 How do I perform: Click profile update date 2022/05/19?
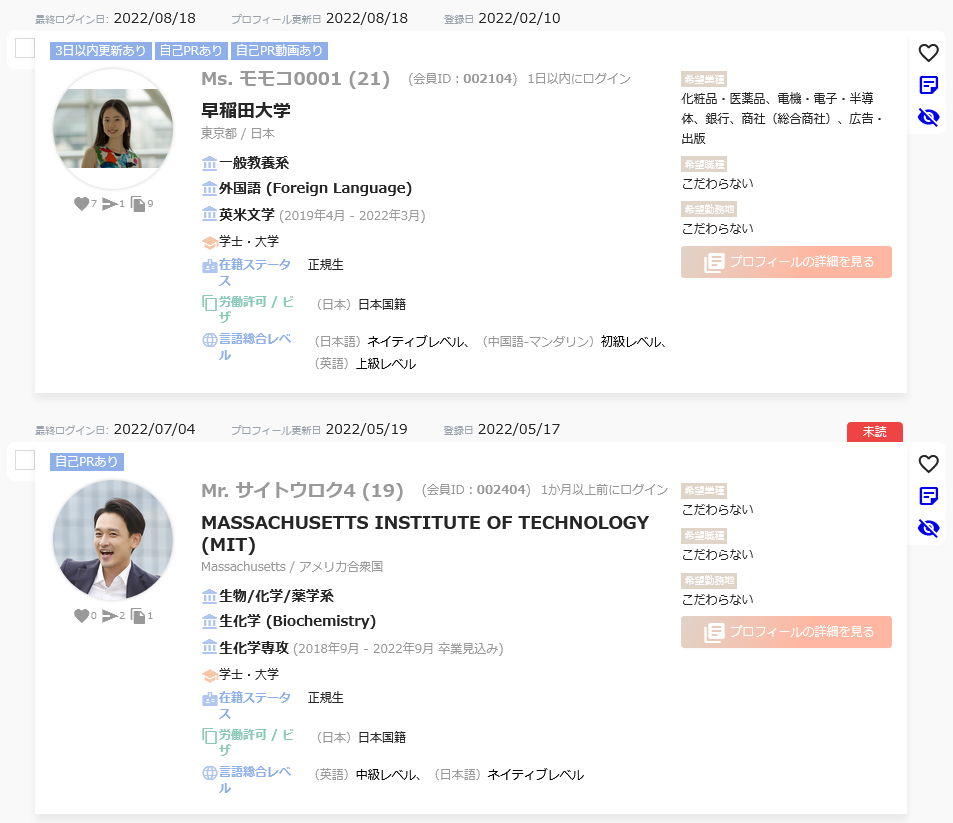pyautogui.click(x=366, y=429)
